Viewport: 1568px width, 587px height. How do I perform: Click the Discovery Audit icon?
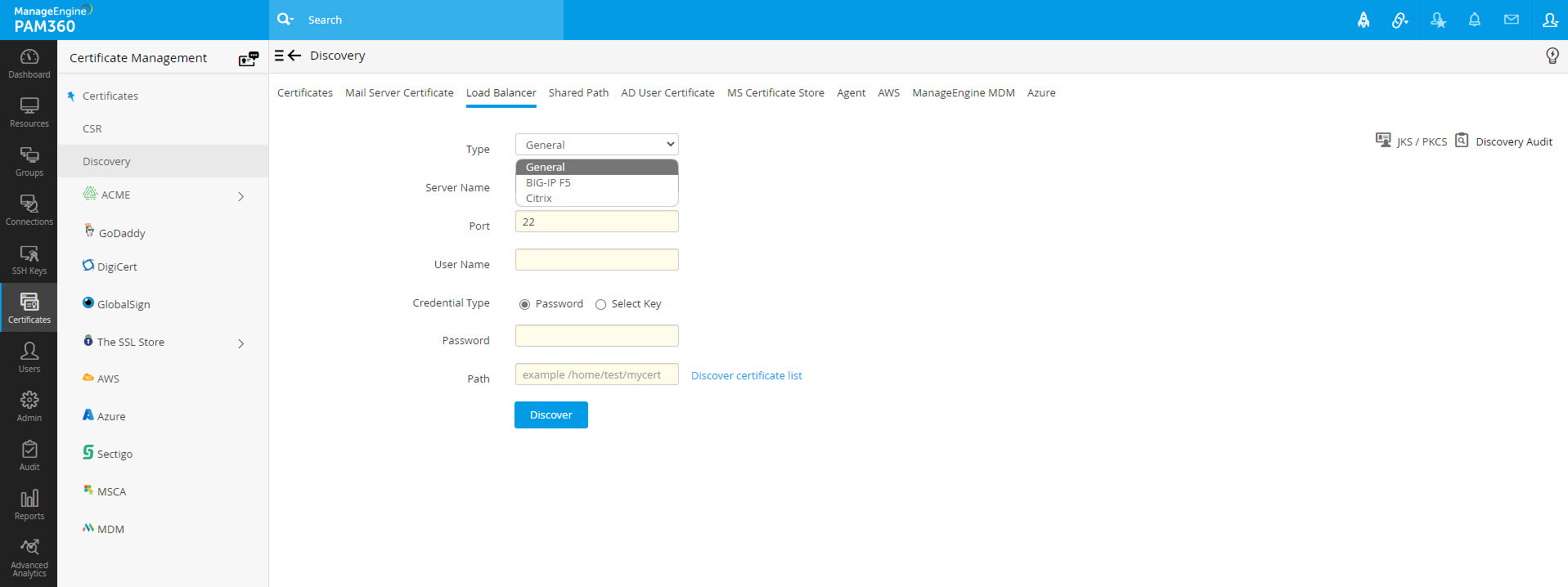[1462, 141]
